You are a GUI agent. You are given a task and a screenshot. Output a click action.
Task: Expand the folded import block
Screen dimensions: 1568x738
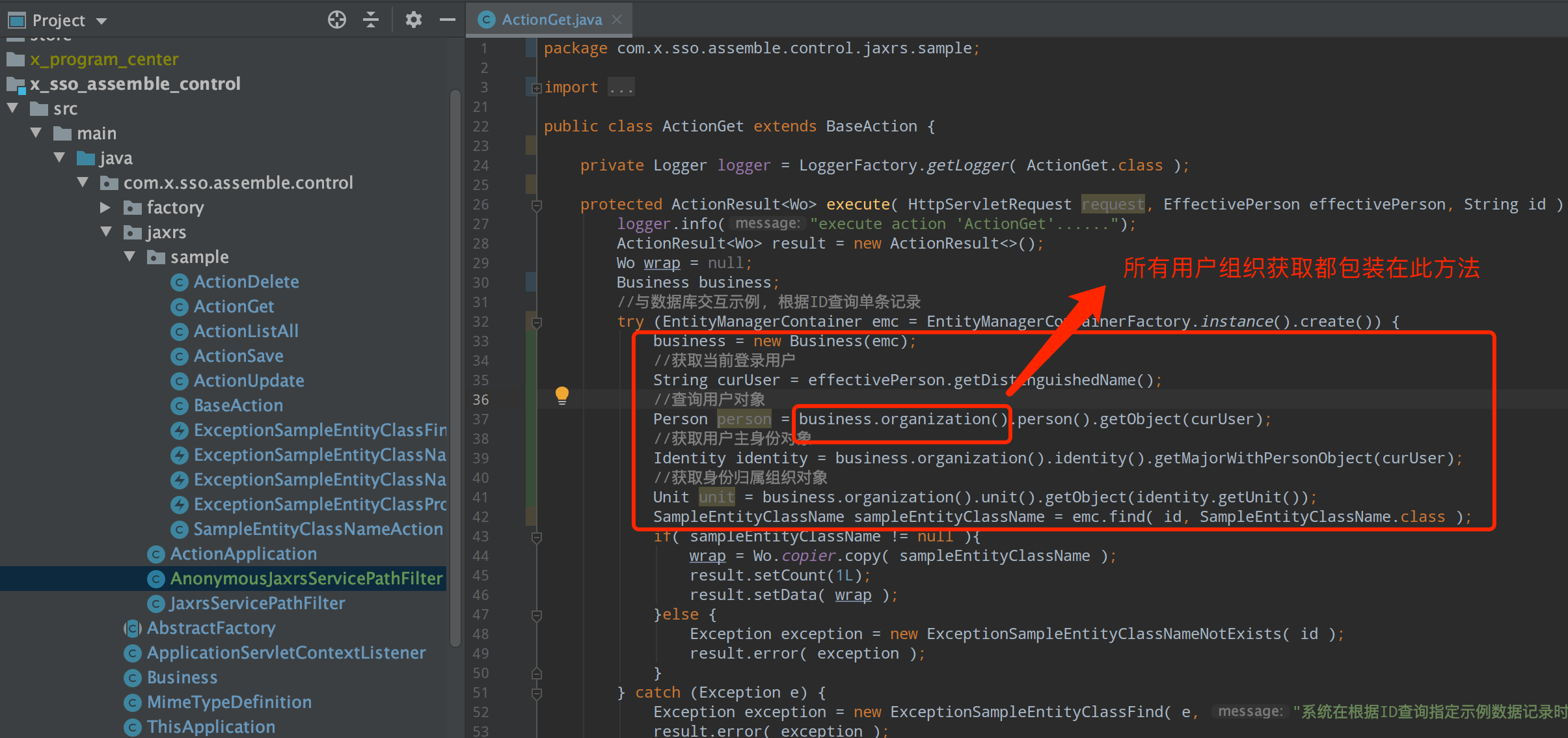pyautogui.click(x=536, y=88)
